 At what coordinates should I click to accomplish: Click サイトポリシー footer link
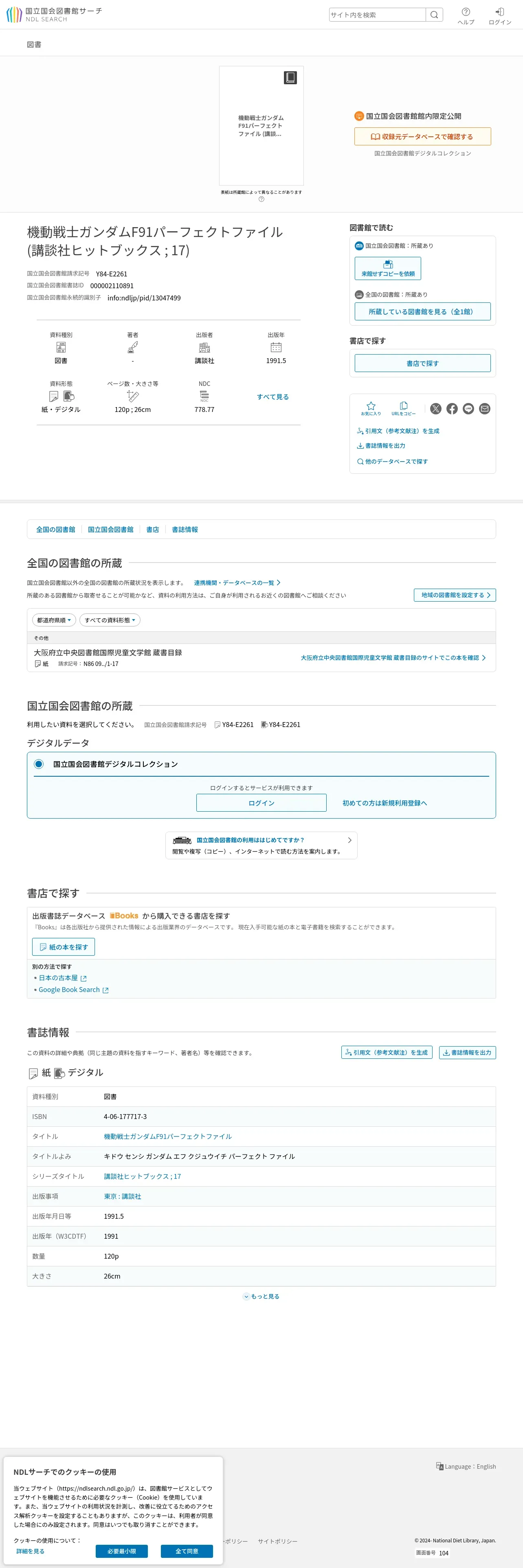point(278,1541)
